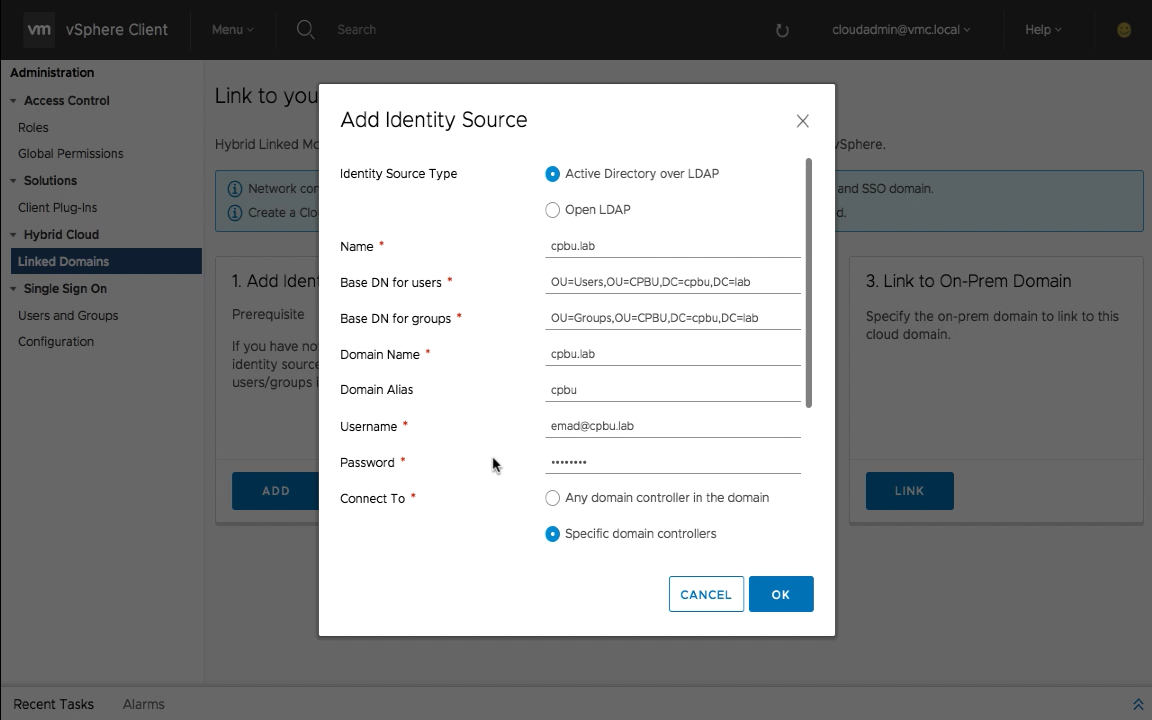Close the Add Identity Source dialog
The width and height of the screenshot is (1152, 720).
[x=802, y=121]
